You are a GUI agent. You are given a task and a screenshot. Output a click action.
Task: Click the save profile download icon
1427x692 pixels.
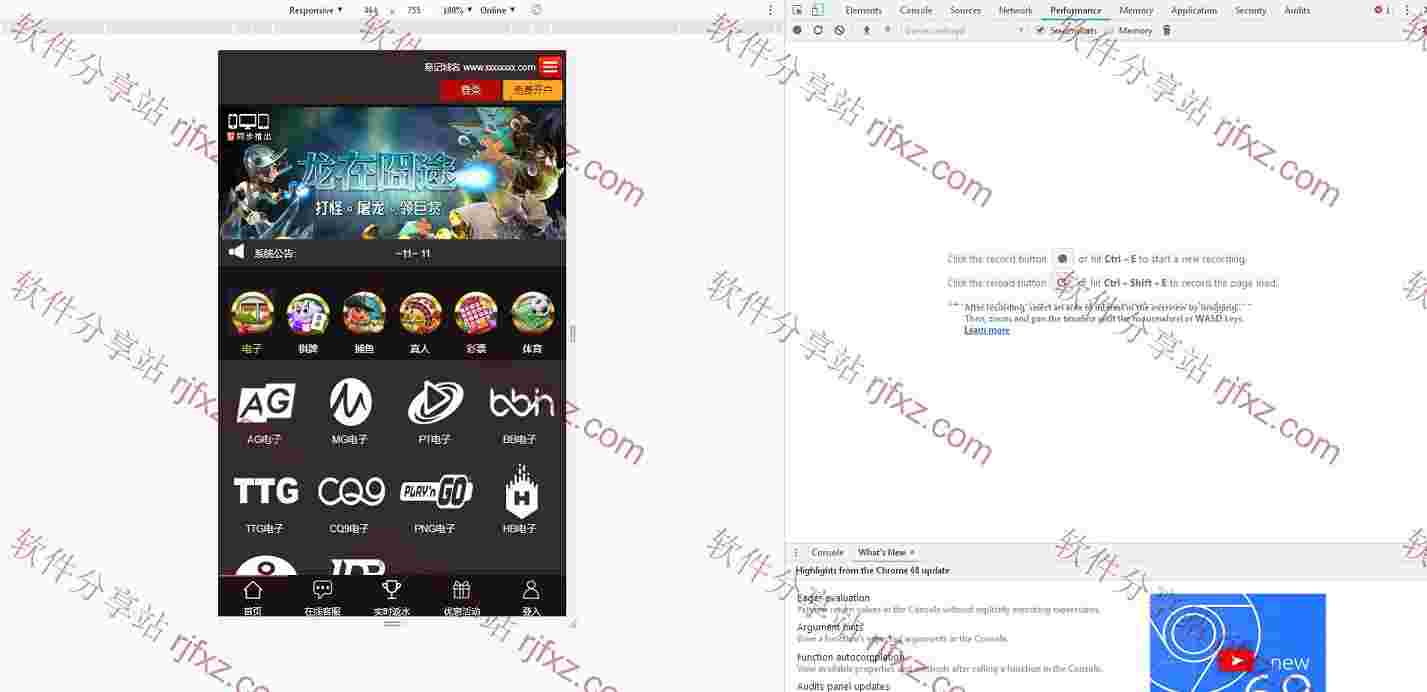[x=887, y=30]
